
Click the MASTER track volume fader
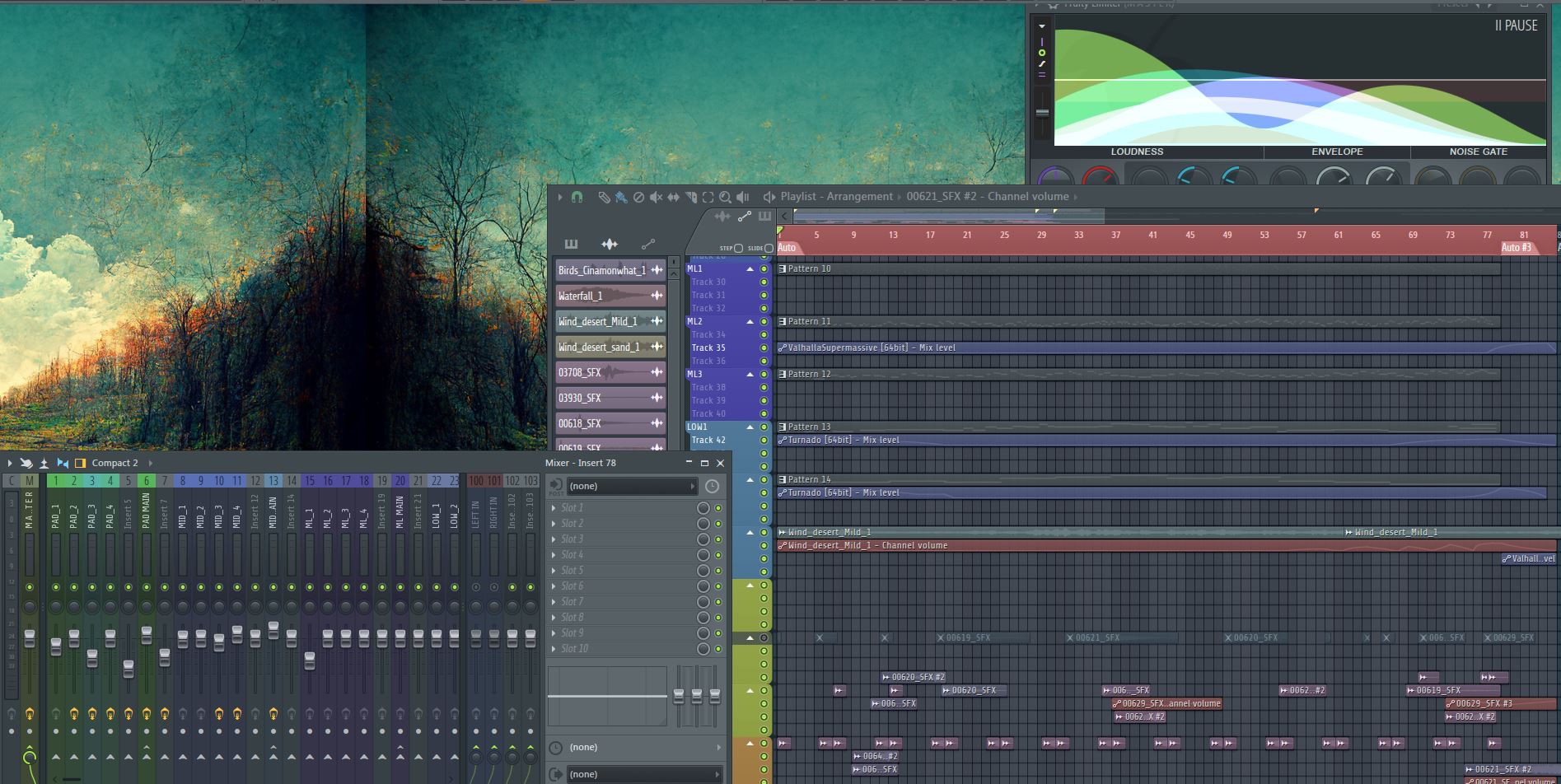click(30, 638)
